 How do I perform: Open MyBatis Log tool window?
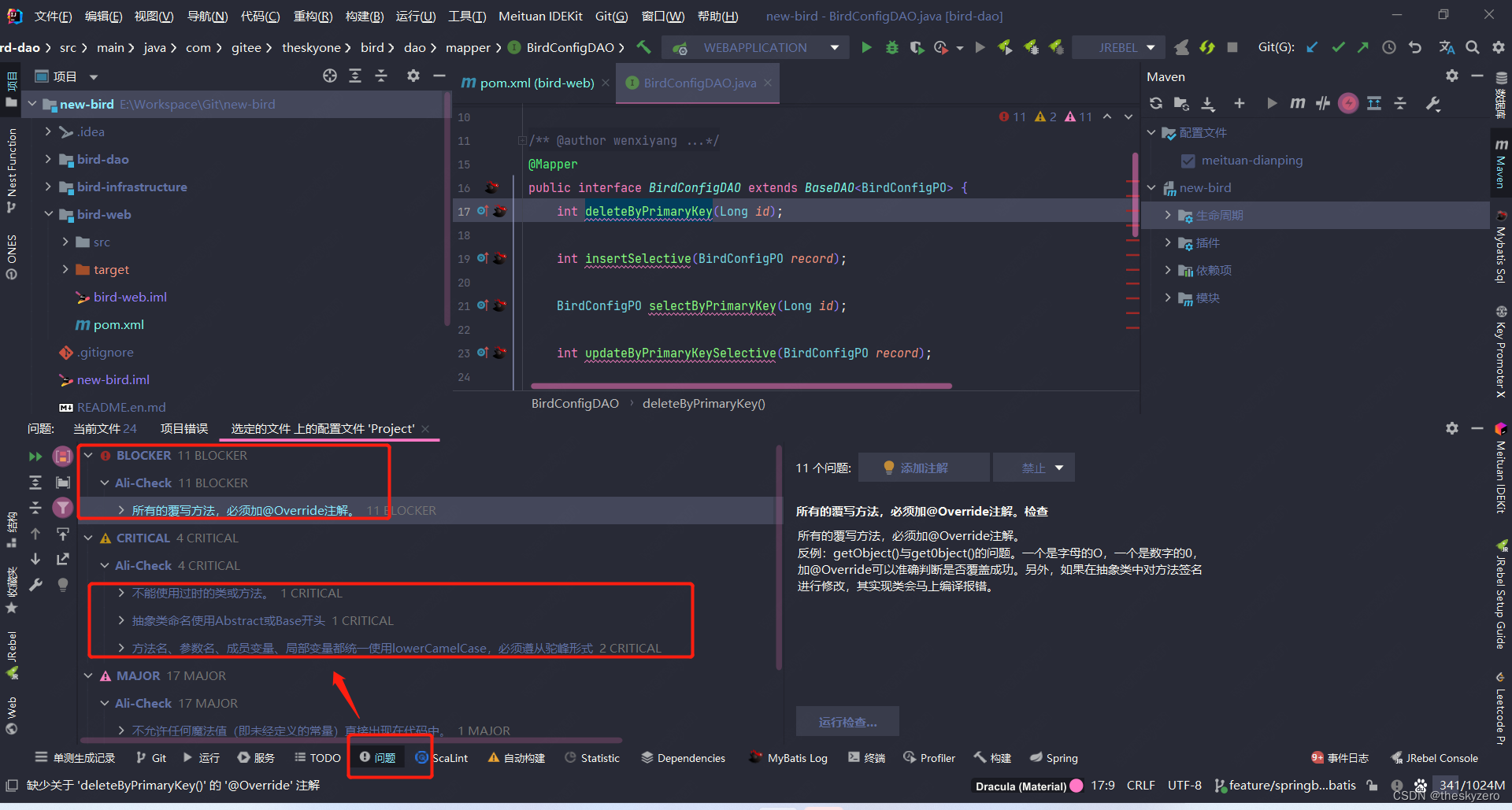pyautogui.click(x=788, y=758)
